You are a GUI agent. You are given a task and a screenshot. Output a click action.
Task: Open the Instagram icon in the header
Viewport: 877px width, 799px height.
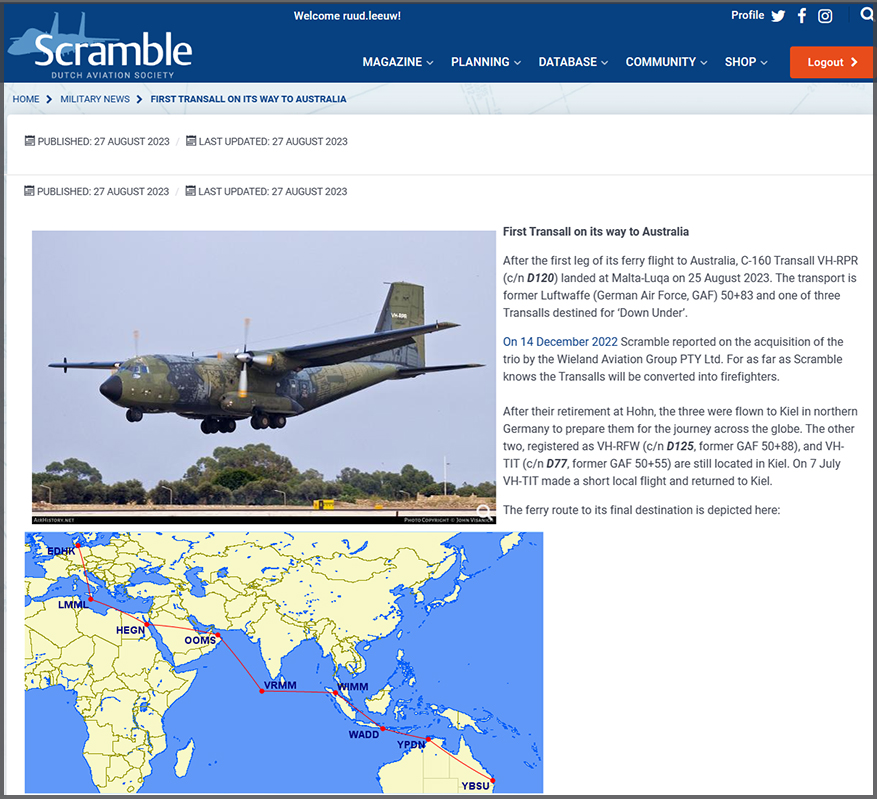824,15
